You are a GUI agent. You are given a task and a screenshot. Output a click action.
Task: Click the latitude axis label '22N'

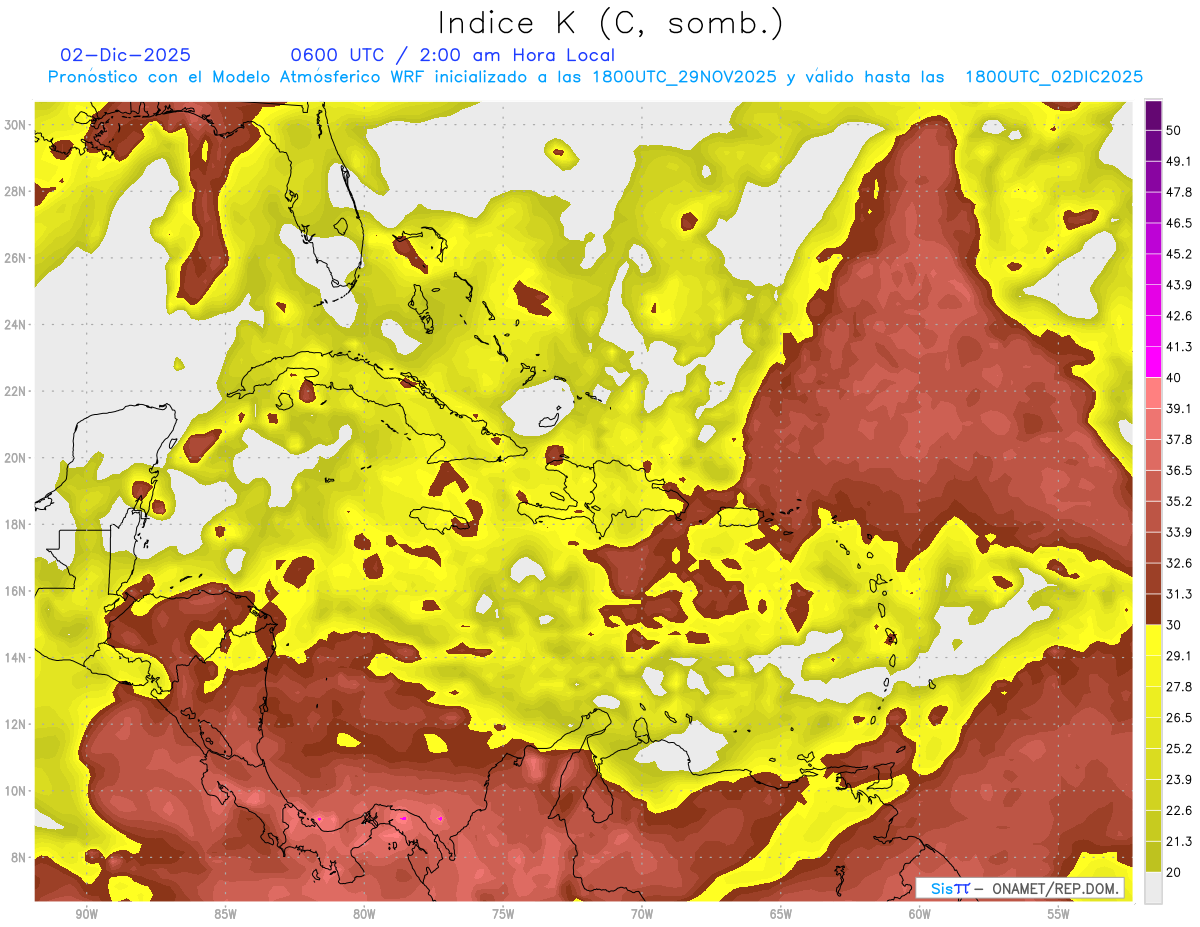(17, 391)
